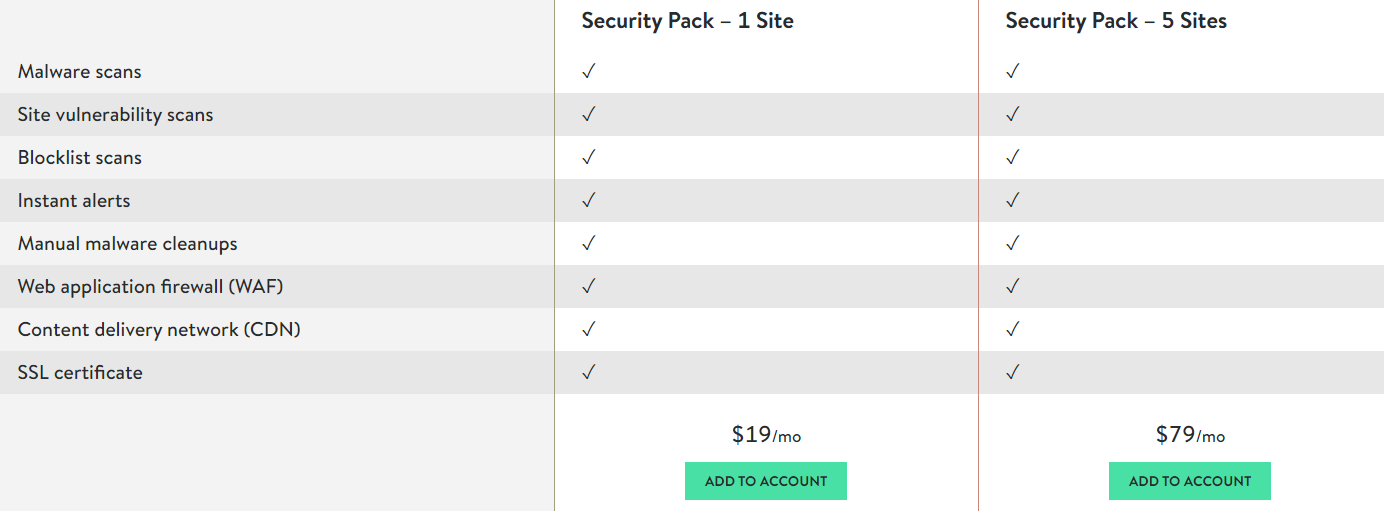Click Manual malware cleanups checkmark, 5 Sites
1384x511 pixels.
pos(1013,243)
